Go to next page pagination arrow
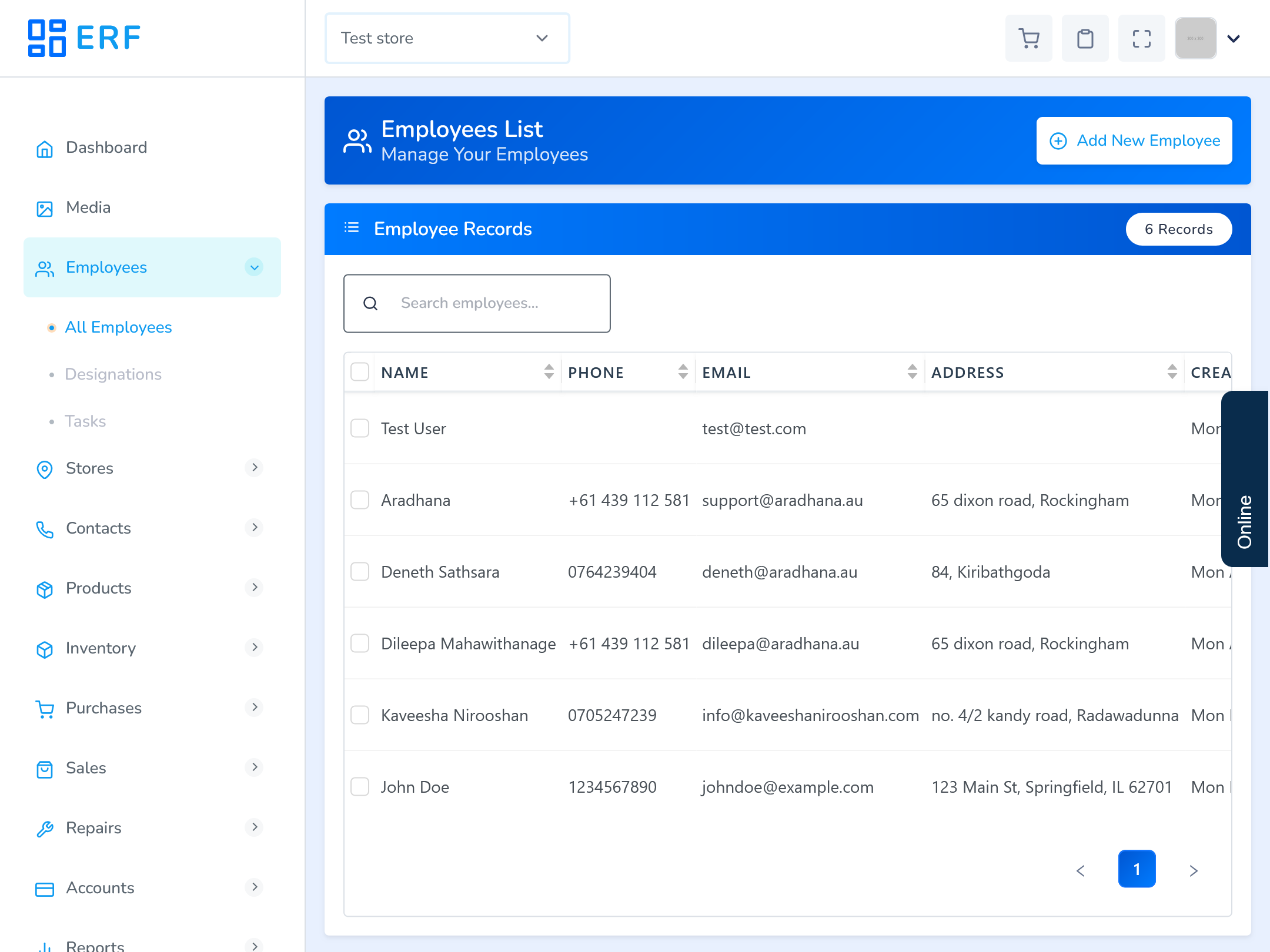 [1193, 870]
